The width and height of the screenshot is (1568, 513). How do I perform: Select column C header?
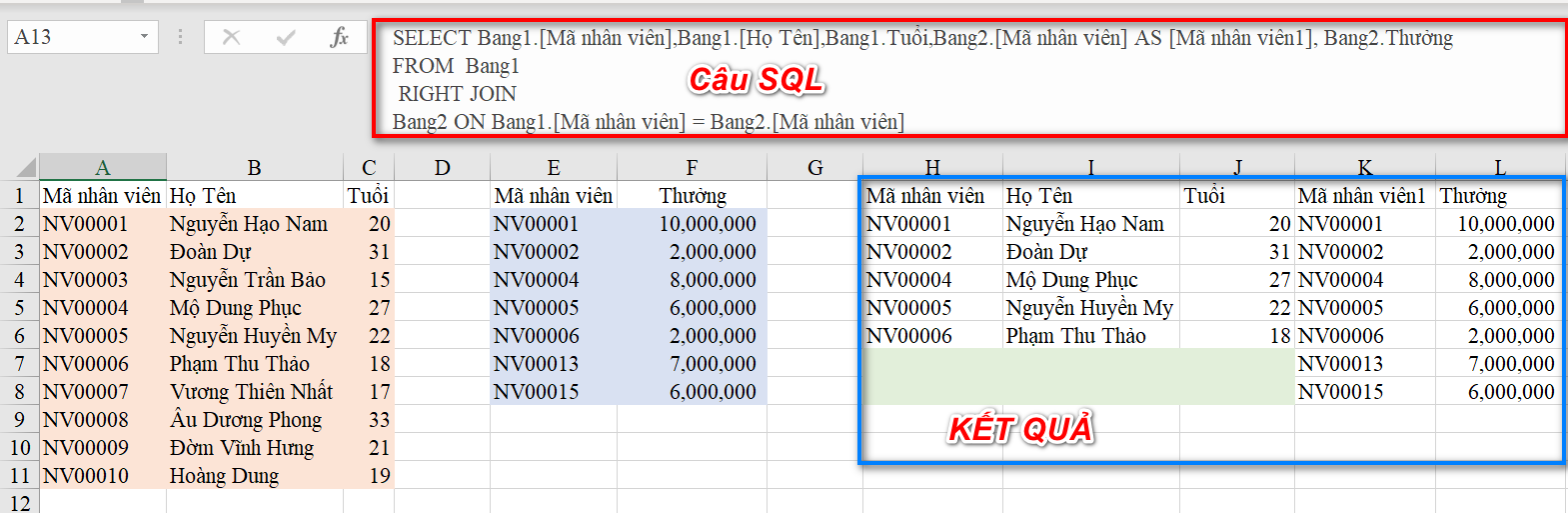pyautogui.click(x=369, y=167)
